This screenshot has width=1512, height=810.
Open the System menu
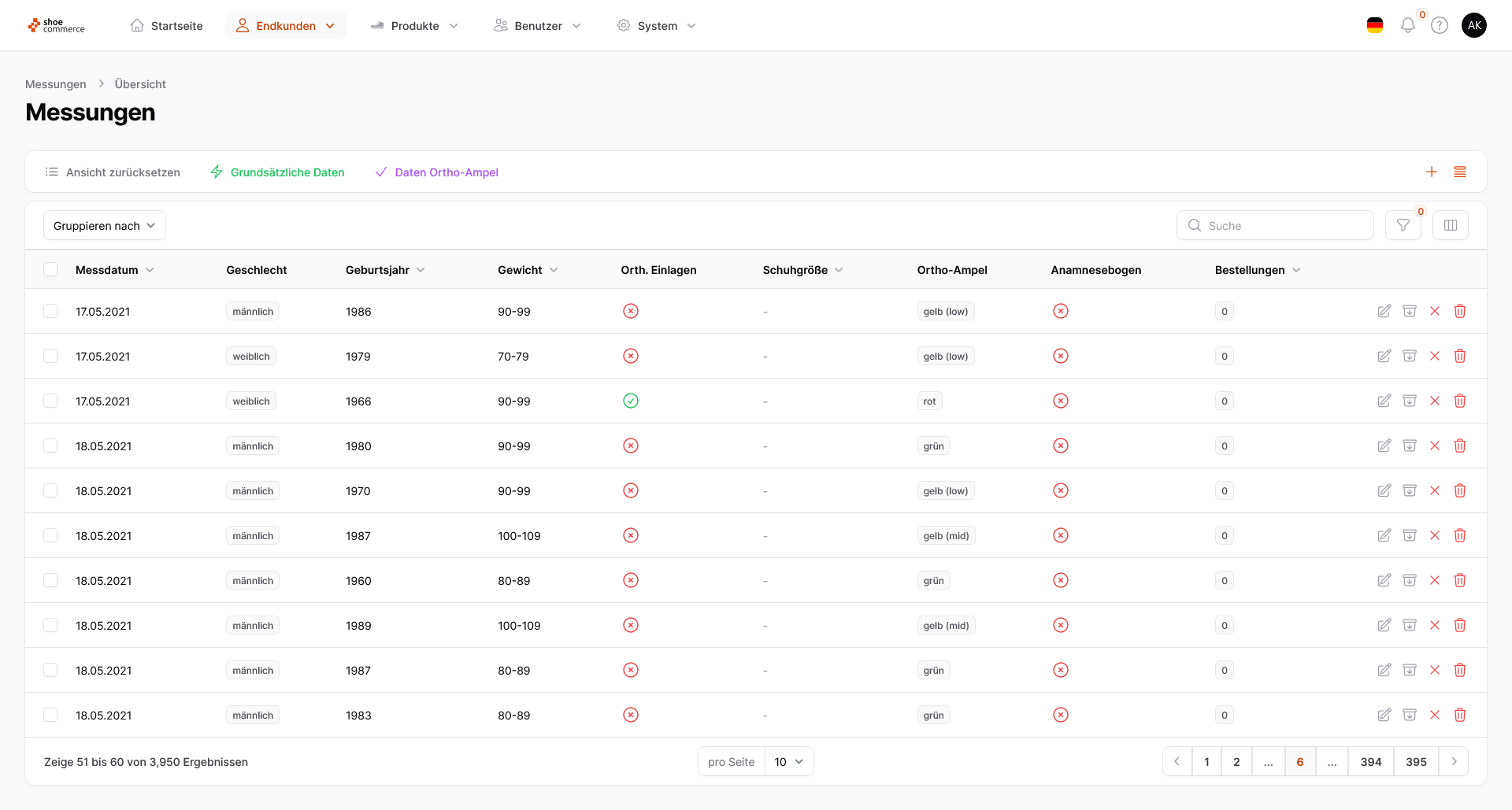click(657, 26)
